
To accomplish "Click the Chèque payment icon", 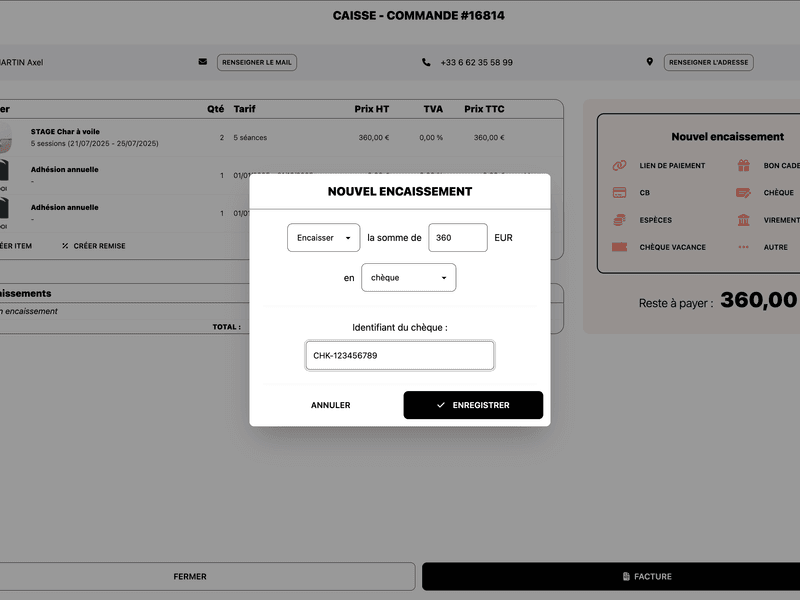I will [x=743, y=193].
